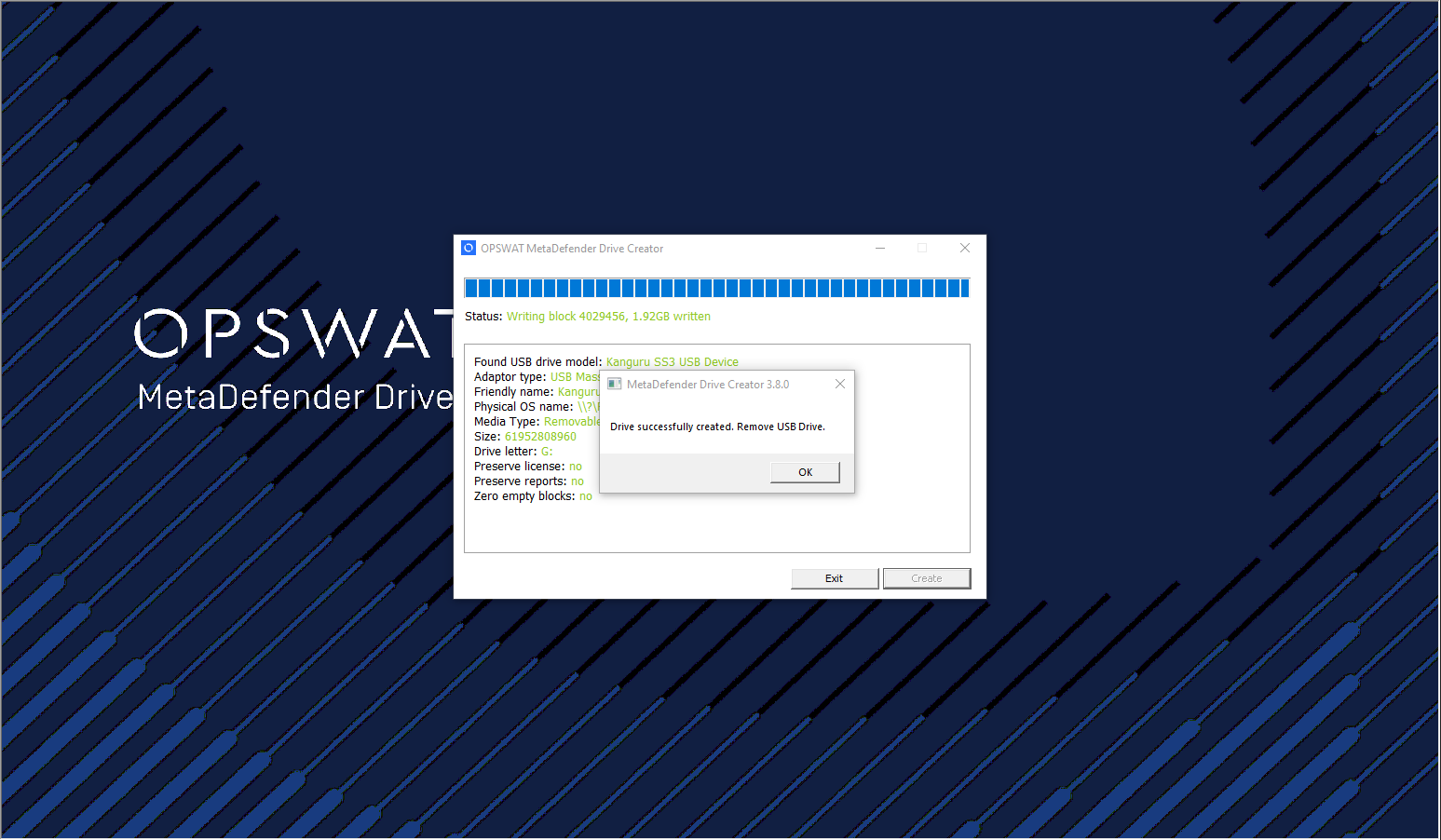Close the MetaDefender Drive Creator 3.8.0 dialog
Viewport: 1441px width, 840px height.
(x=840, y=384)
